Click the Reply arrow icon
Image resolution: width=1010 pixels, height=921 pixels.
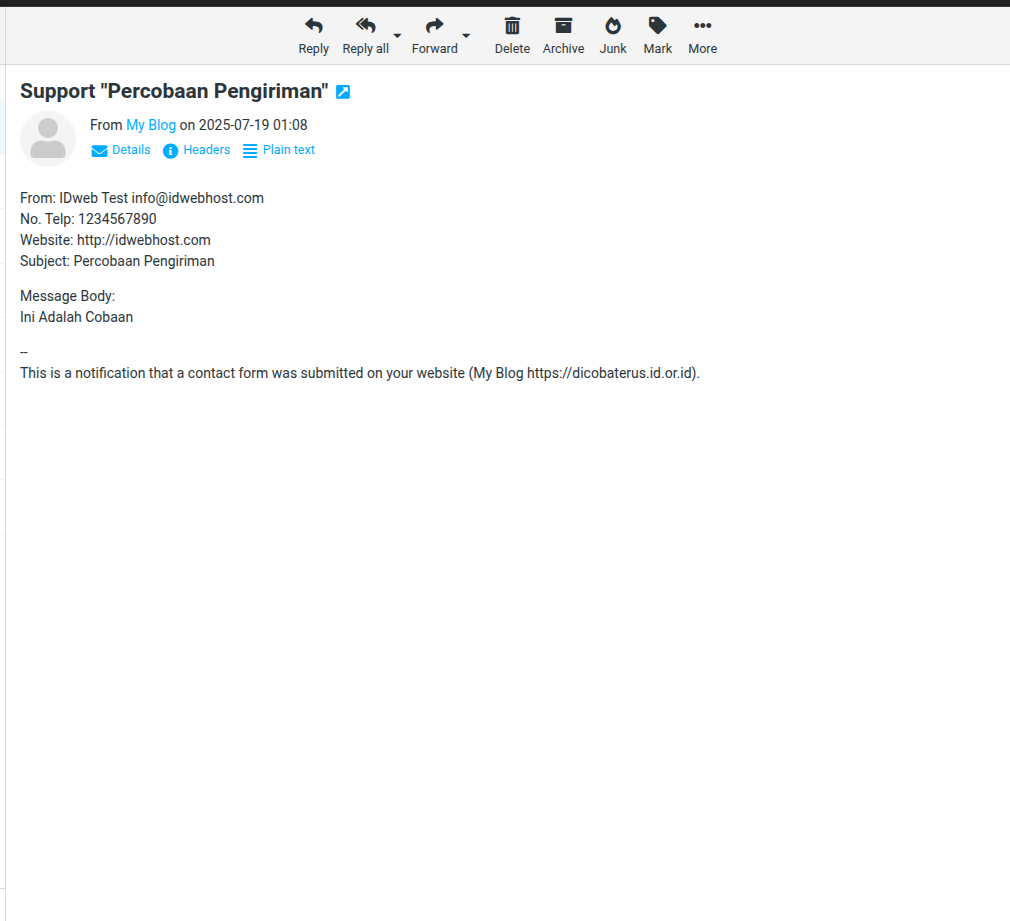[313, 26]
